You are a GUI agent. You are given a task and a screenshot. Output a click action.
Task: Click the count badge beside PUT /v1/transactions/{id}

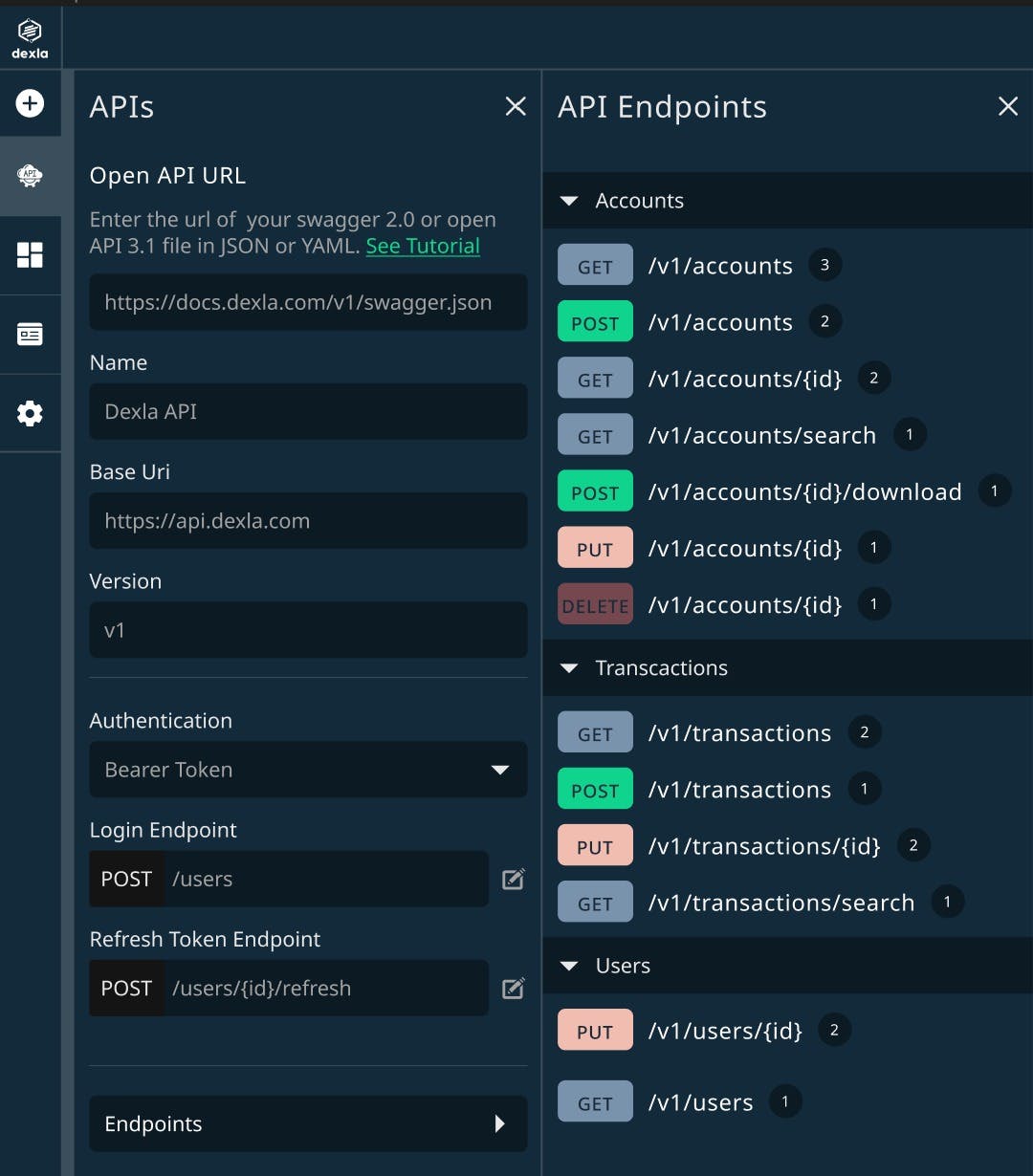[913, 845]
